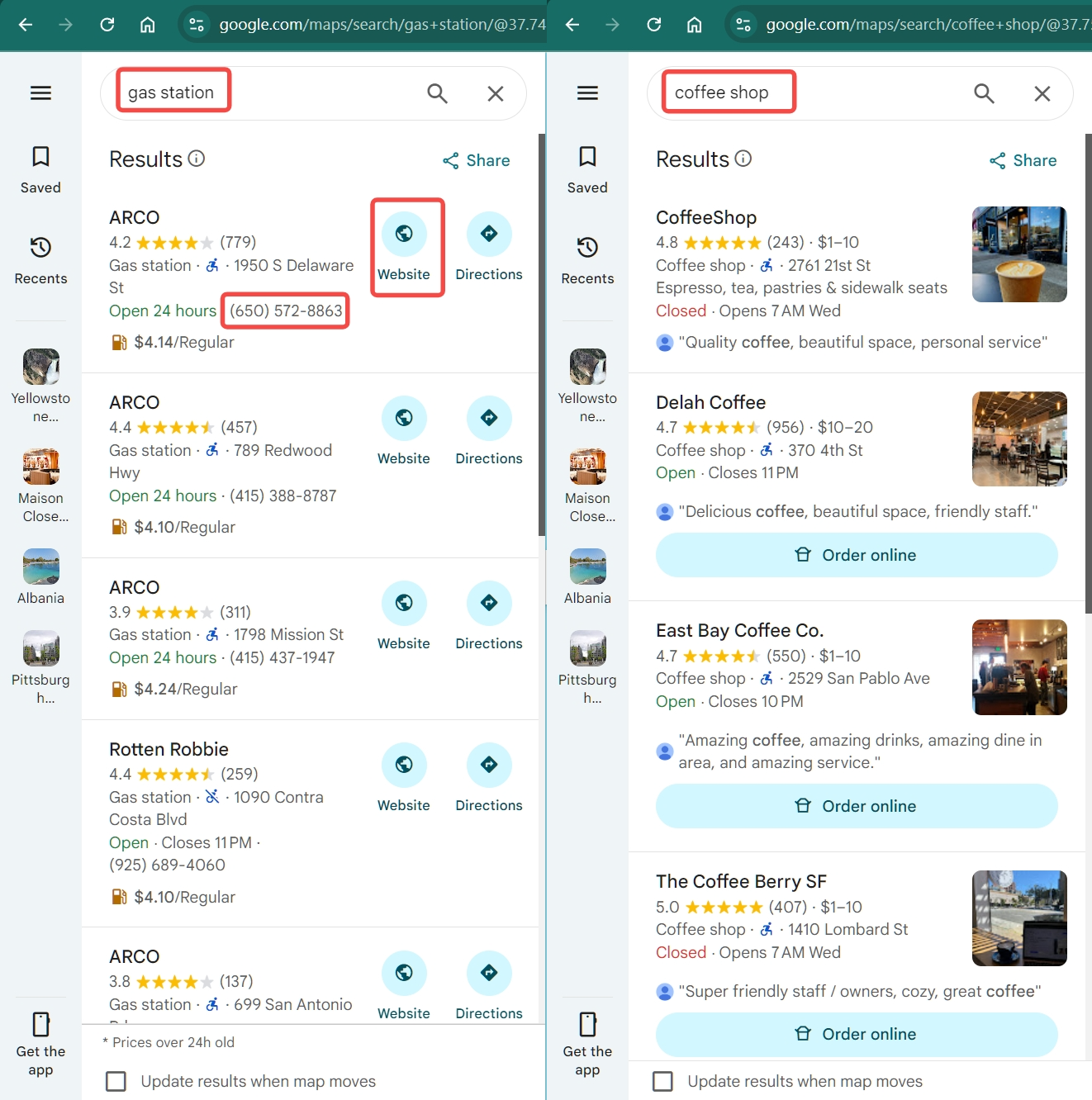Reload the gas station browser page
Viewport: 1092px width, 1100px height.
[x=107, y=25]
